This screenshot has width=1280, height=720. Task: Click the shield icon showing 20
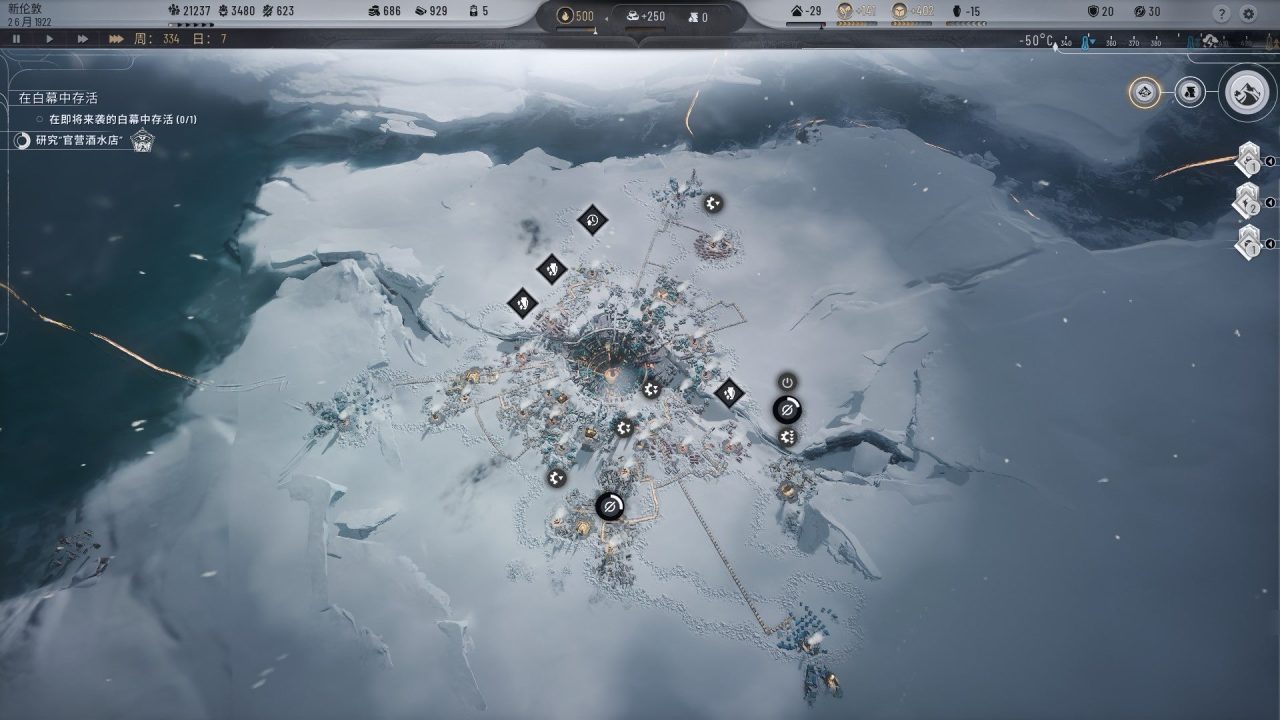(x=1093, y=12)
